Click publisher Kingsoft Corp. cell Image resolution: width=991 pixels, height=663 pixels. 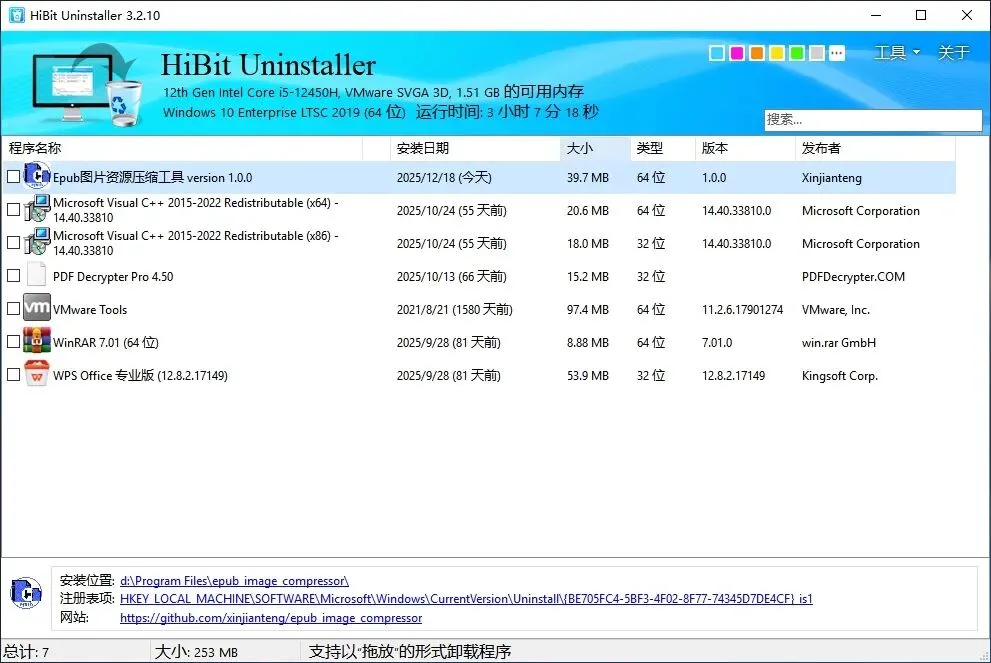pyautogui.click(x=840, y=375)
